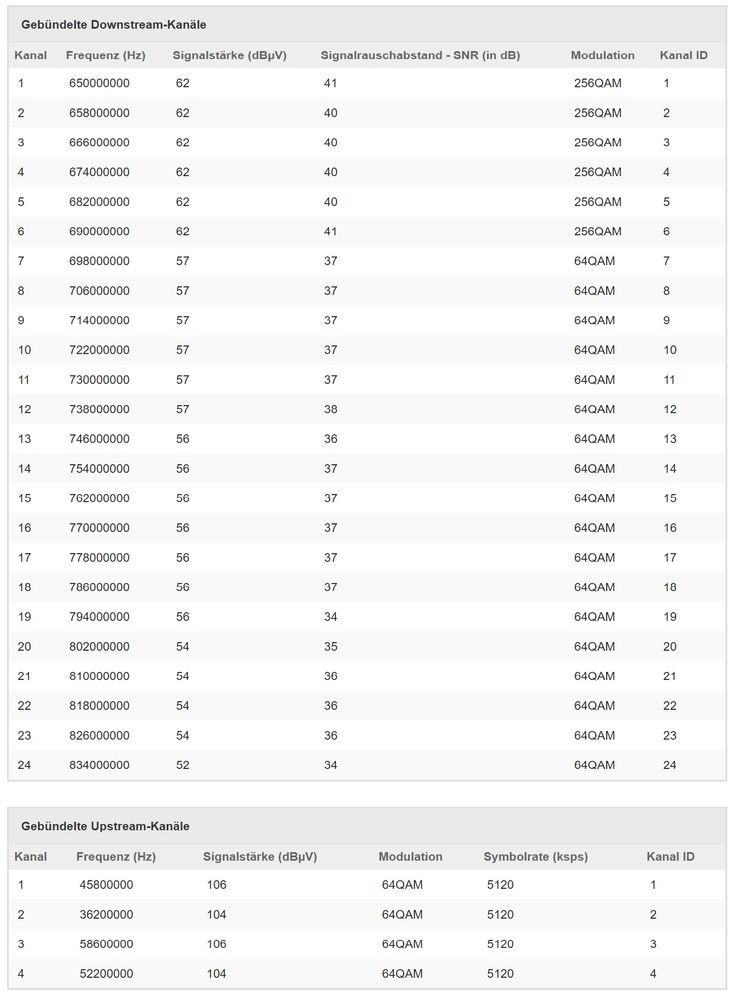The width and height of the screenshot is (736, 999).
Task: Click the upstream frequency 36200000 cell
Action: pos(106,915)
